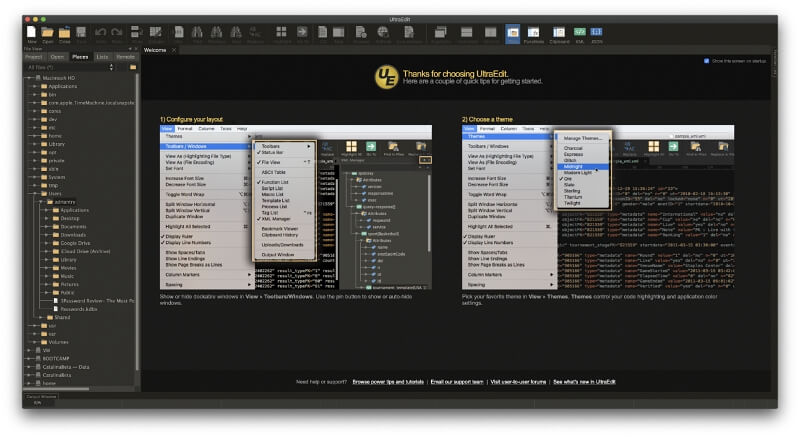Expand the Applications folder under Macintosh HD

[x=36, y=86]
